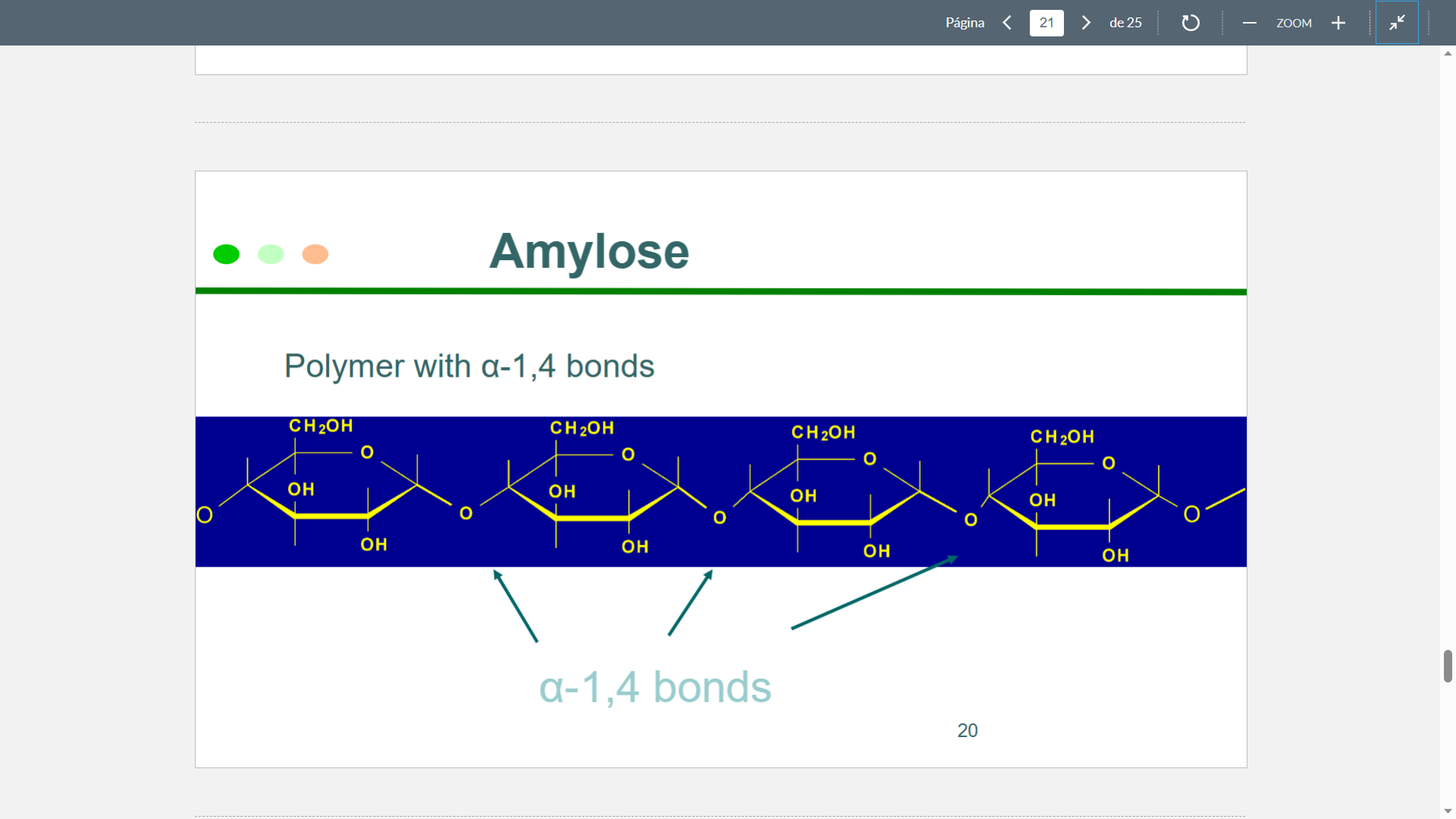Click the page number input field
1456x819 pixels.
[1046, 23]
